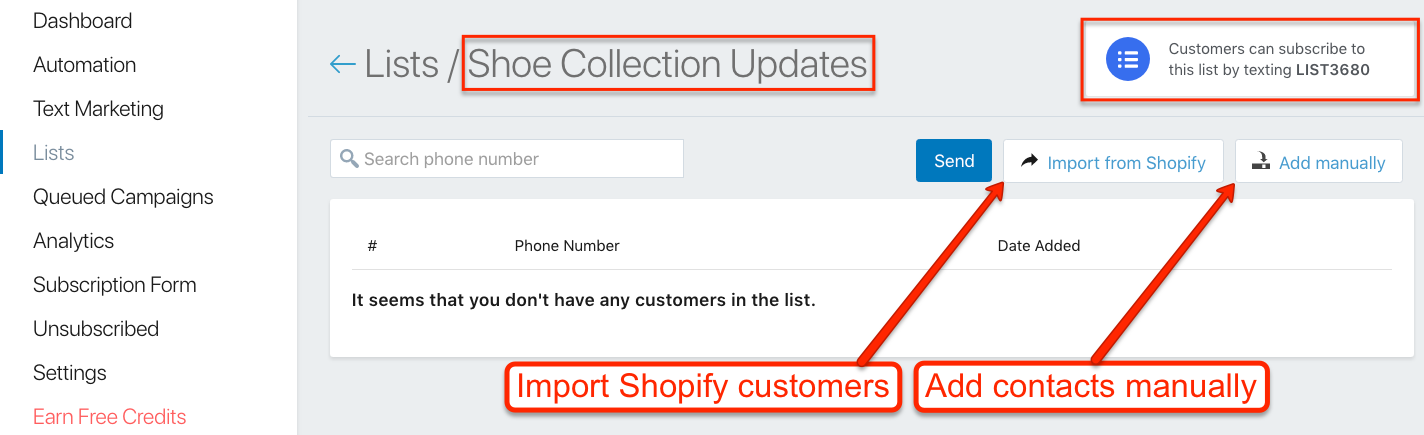The image size is (1424, 435).
Task: Click the blue list icon in subscribe banner
Action: click(1128, 60)
